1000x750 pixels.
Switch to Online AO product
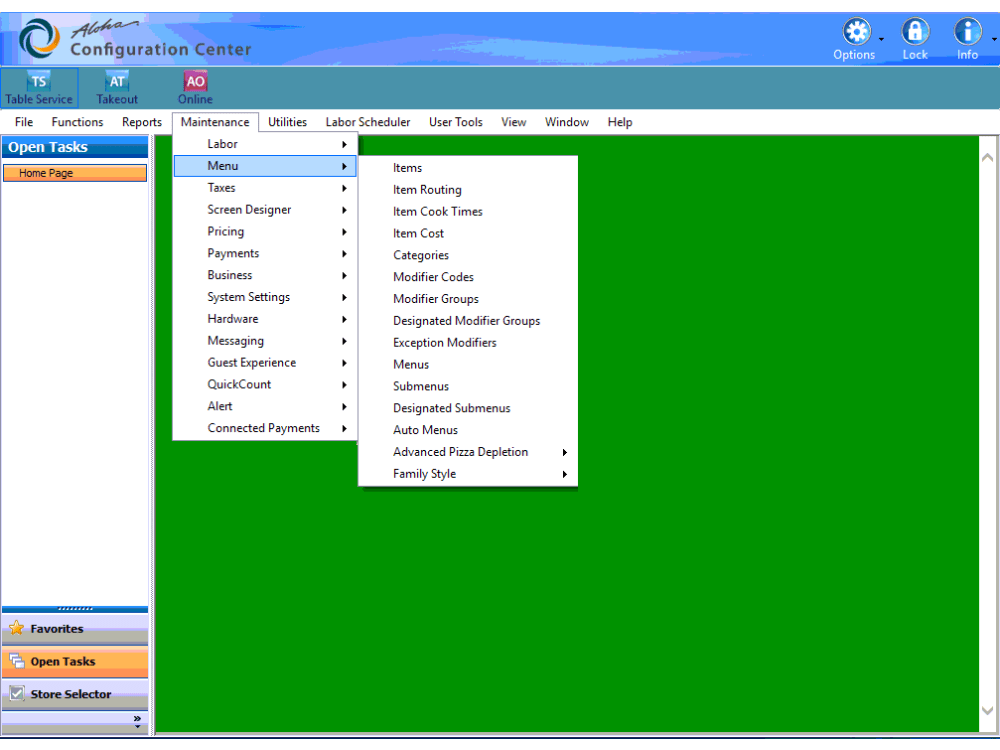point(195,88)
